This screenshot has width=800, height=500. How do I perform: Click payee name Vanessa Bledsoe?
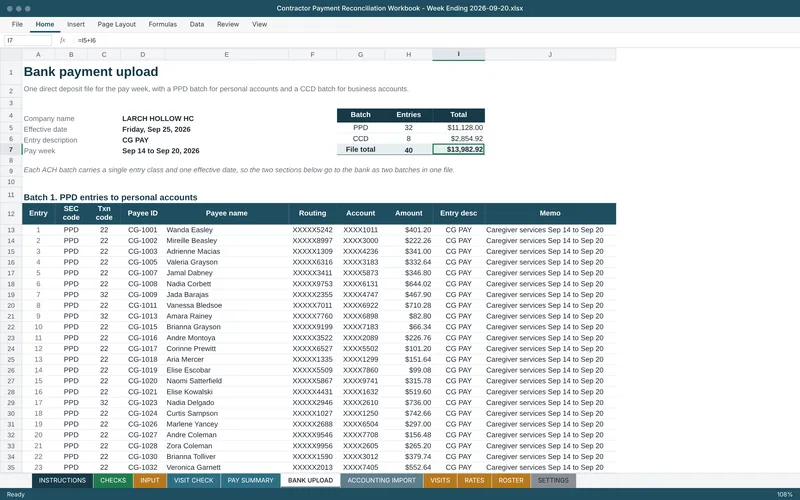194,306
